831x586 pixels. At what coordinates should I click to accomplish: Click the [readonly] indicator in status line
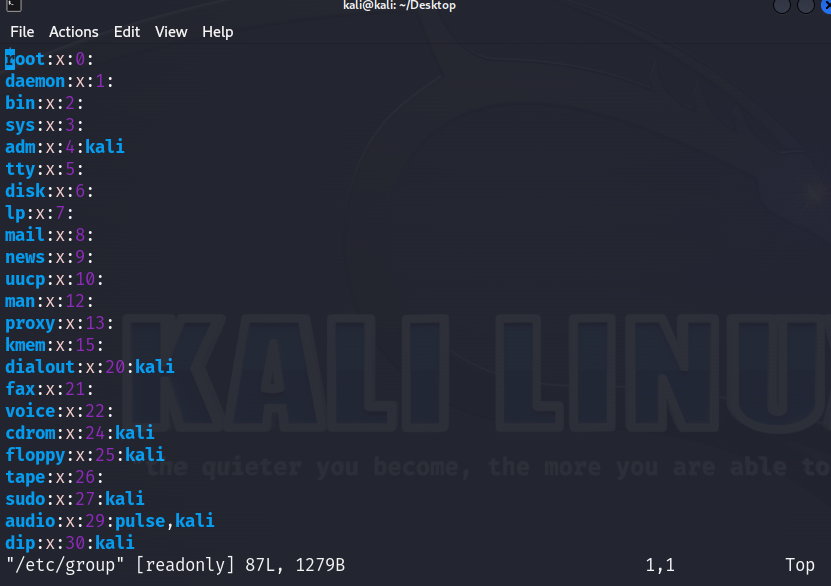(x=184, y=565)
